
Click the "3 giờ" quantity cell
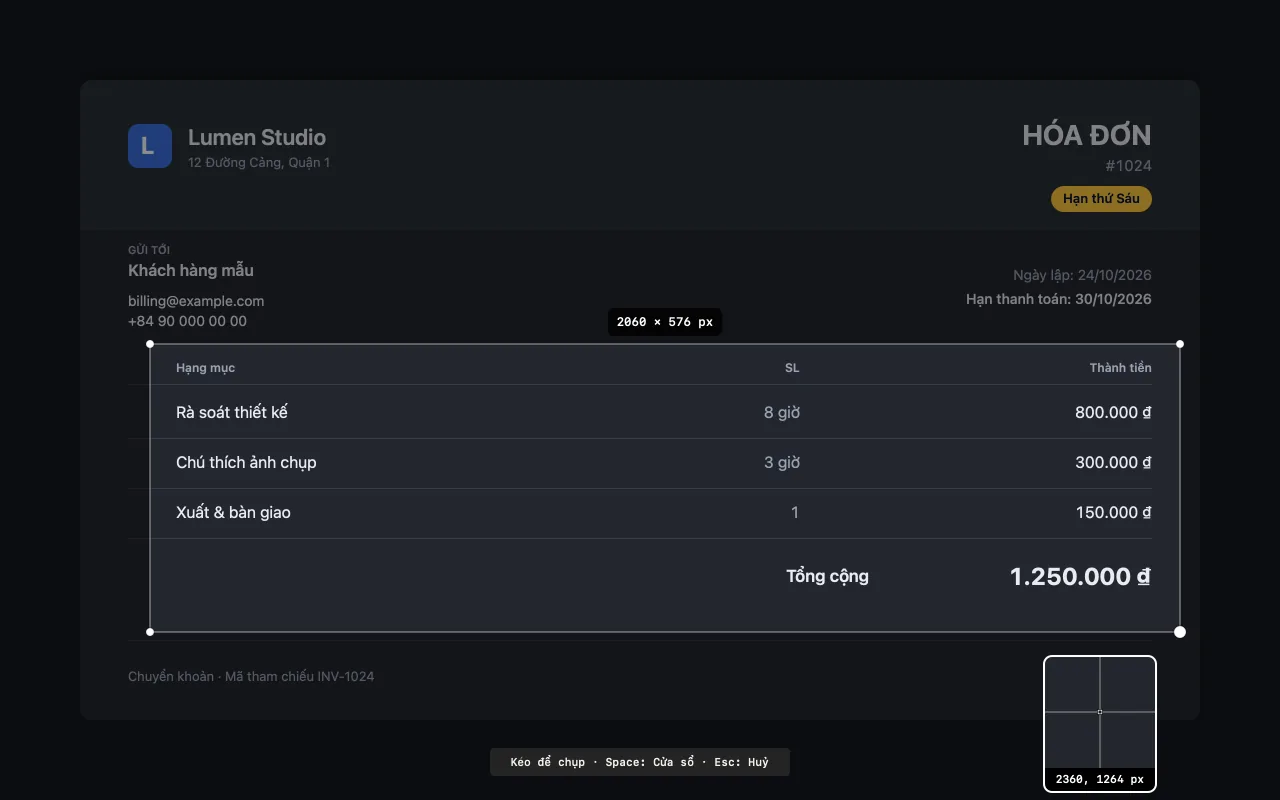[x=782, y=462]
